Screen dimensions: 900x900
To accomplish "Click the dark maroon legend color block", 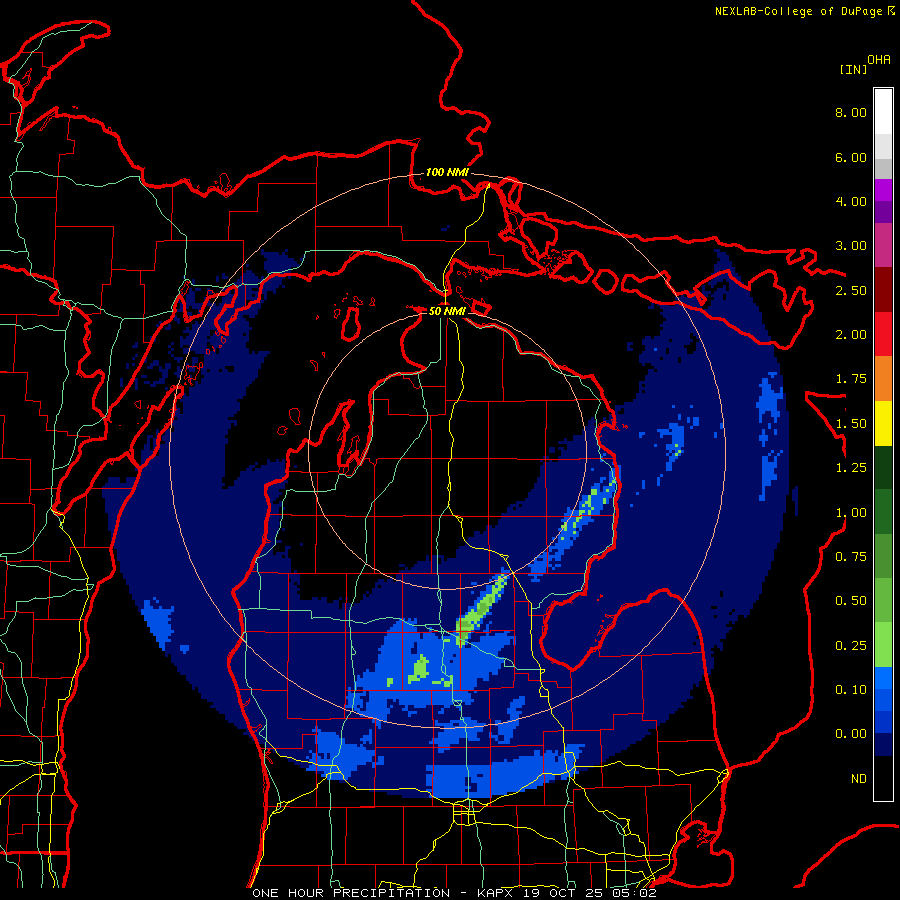I will pyautogui.click(x=883, y=290).
